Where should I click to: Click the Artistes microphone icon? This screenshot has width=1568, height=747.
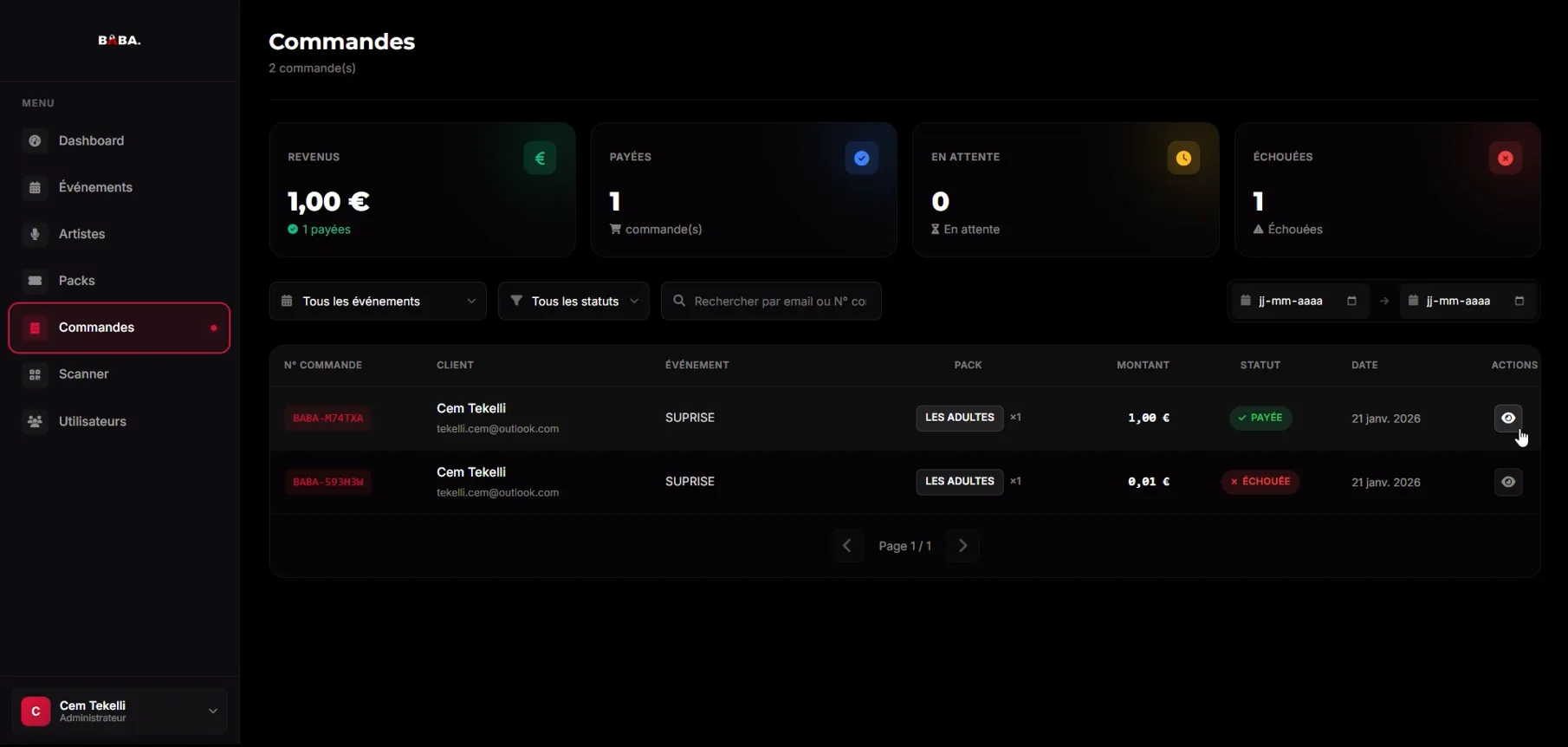coord(35,234)
